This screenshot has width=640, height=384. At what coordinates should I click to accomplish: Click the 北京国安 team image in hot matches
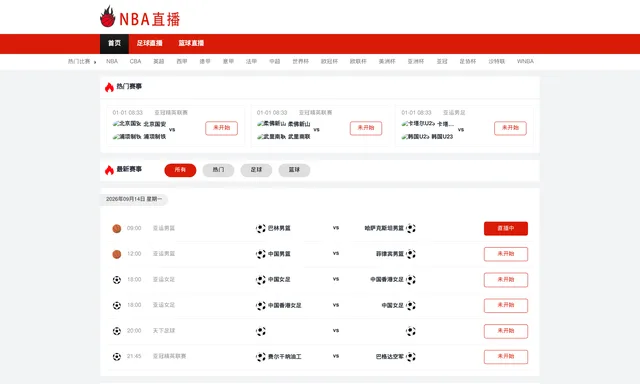[x=127, y=124]
